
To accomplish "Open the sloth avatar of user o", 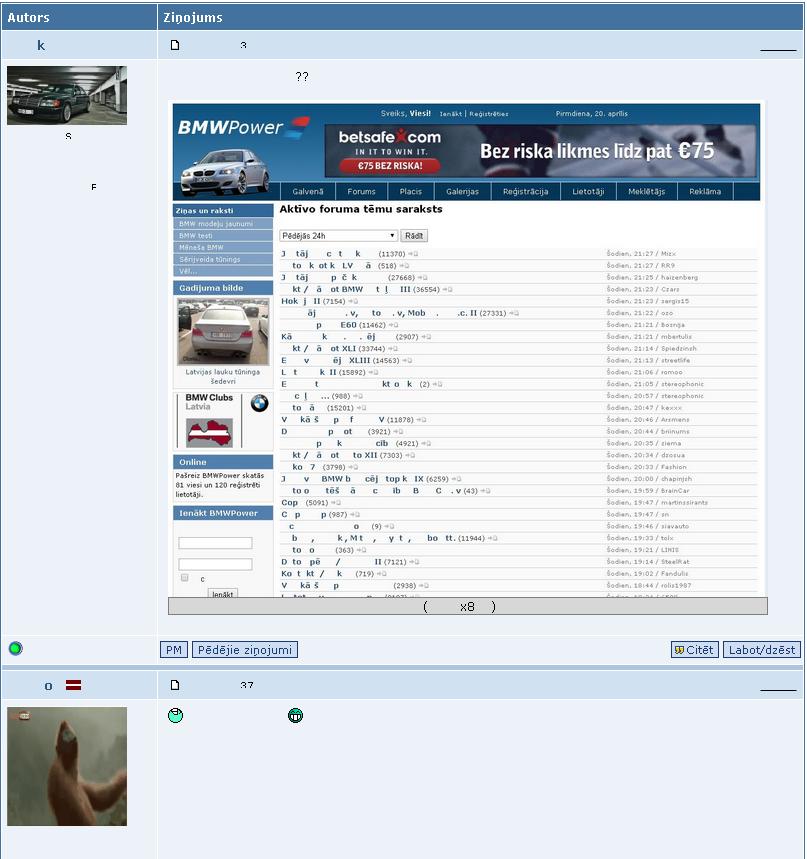I will point(67,766).
